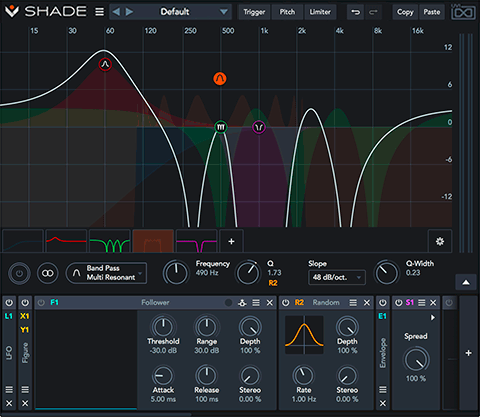
Task: Click the Frequency knob
Action: pyautogui.click(x=176, y=273)
